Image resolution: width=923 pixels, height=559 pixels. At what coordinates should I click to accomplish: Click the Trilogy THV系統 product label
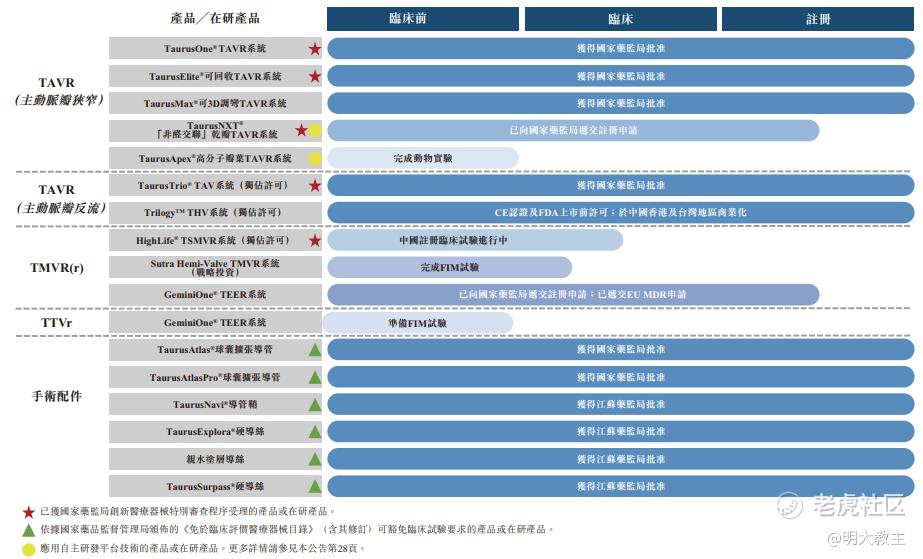pyautogui.click(x=215, y=212)
